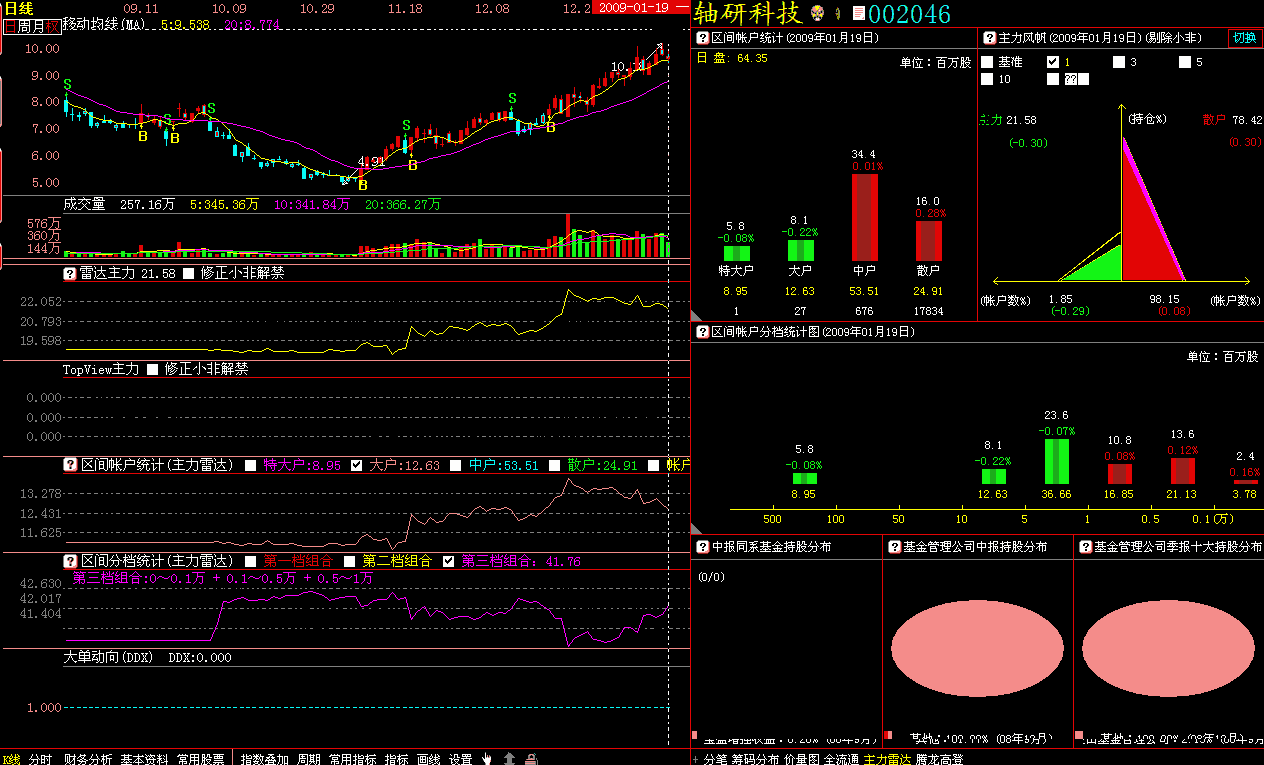Open help icon beside 区间分档统计(主力雷达)

click(x=70, y=561)
